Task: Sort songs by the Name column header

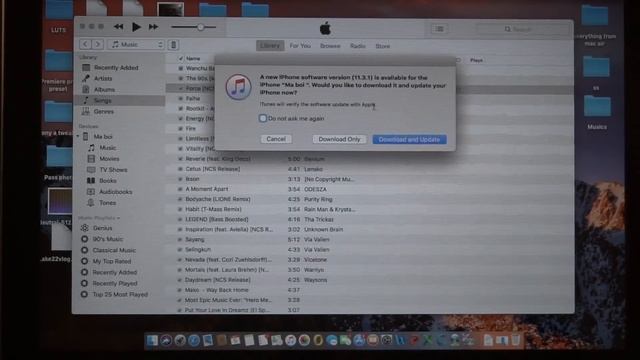Action: 193,59
